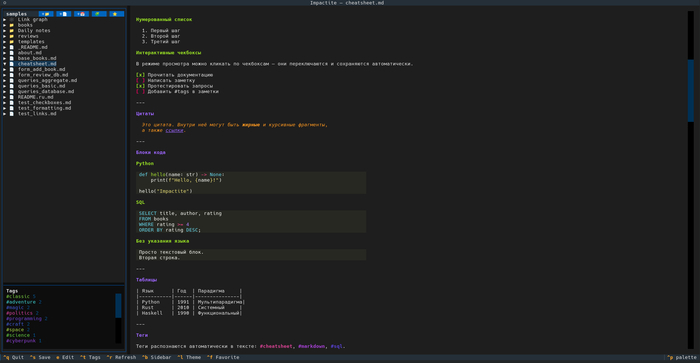
Task: Click the queries_basic.md file icon
Action: (12, 86)
